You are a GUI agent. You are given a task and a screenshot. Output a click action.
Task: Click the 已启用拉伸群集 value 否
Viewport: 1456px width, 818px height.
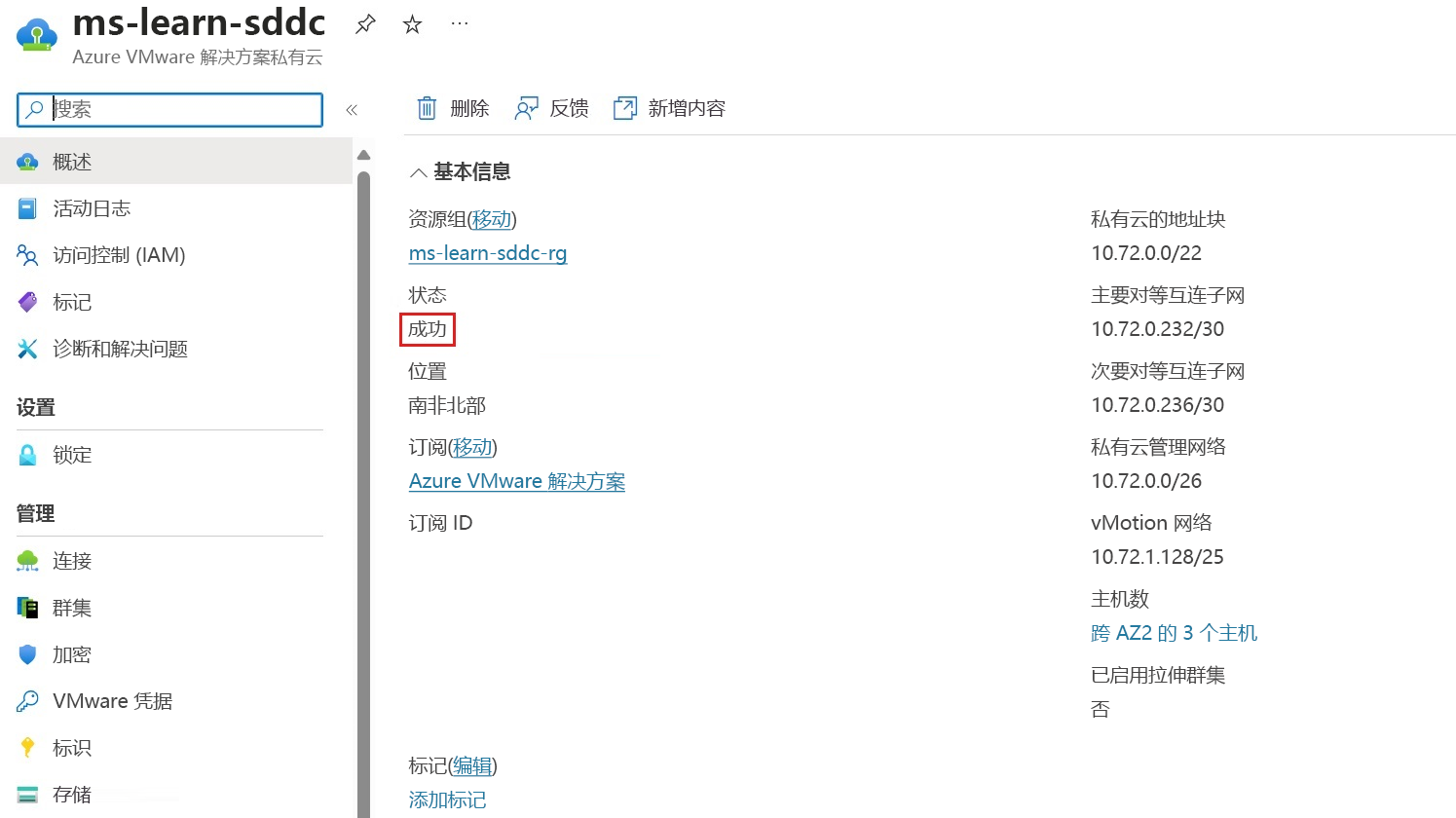pos(1101,709)
